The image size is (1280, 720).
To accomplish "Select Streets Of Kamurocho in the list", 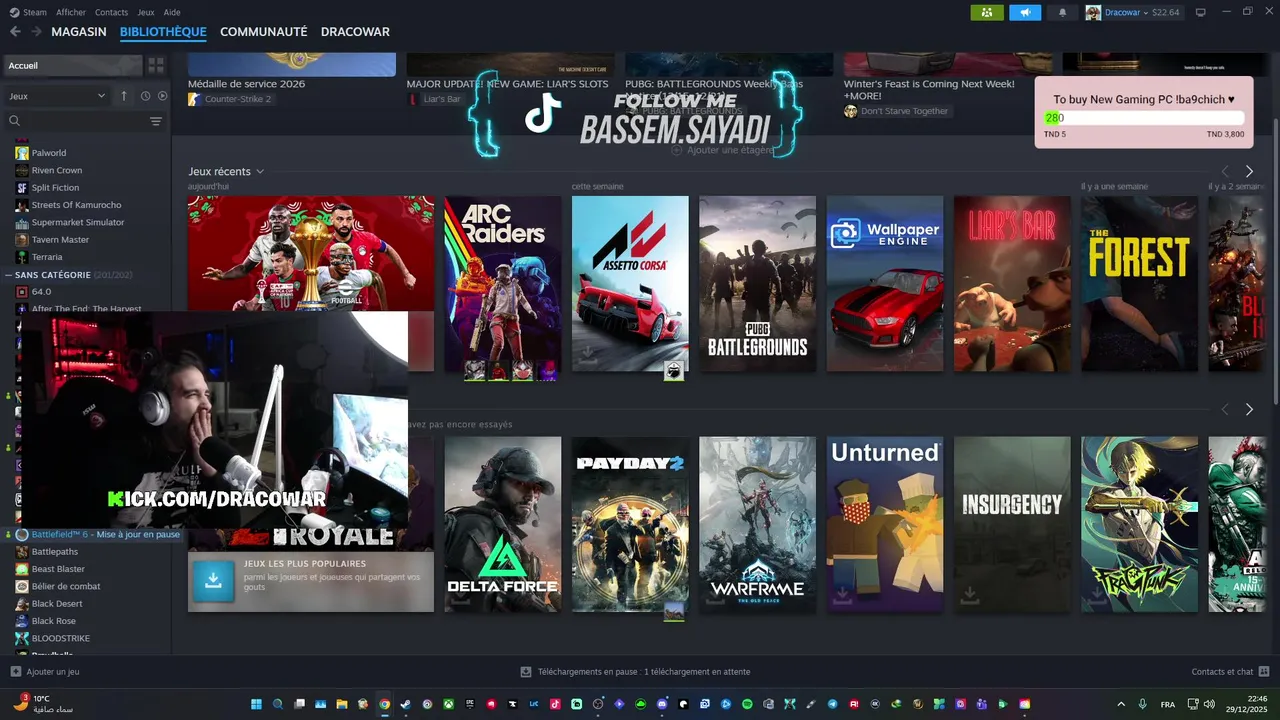I will pyautogui.click(x=76, y=205).
